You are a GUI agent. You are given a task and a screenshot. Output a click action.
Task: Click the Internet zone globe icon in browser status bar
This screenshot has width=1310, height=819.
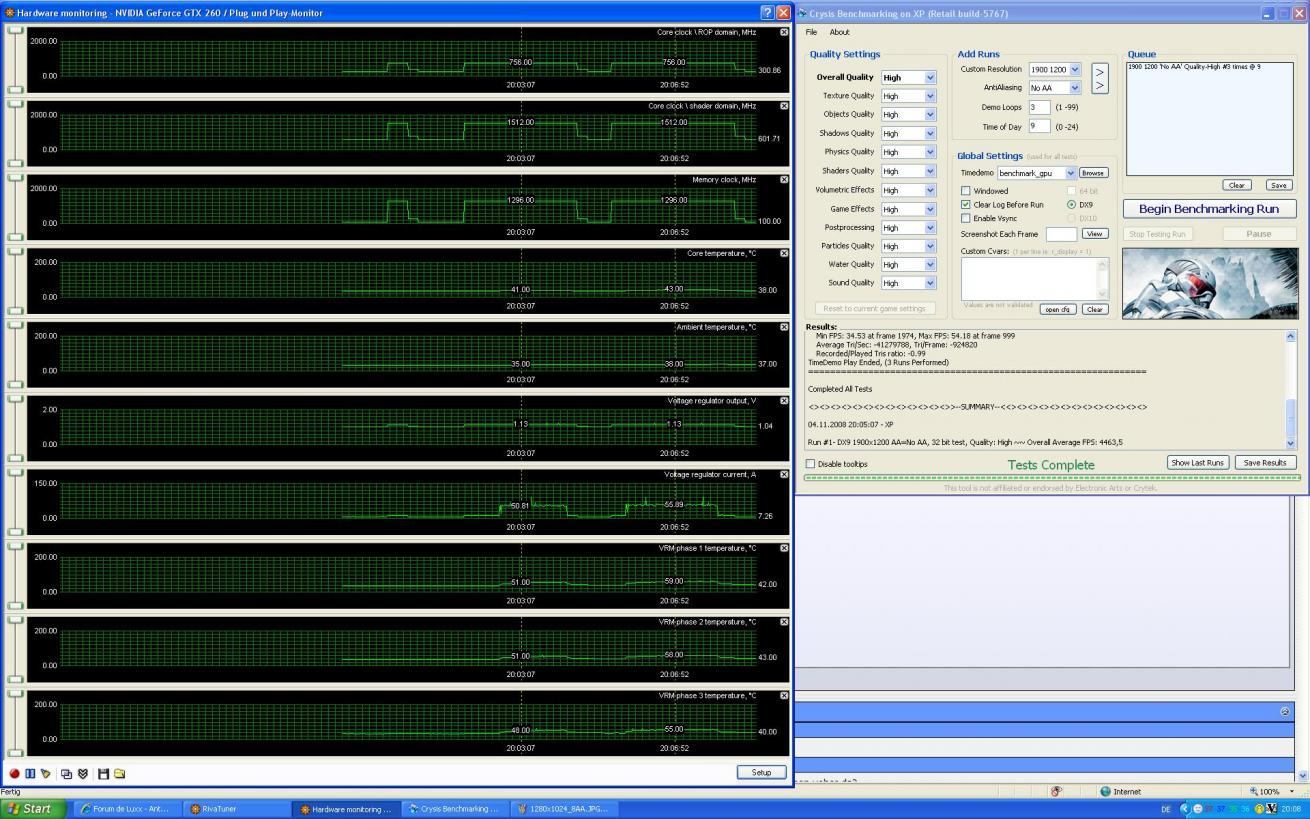(1105, 791)
